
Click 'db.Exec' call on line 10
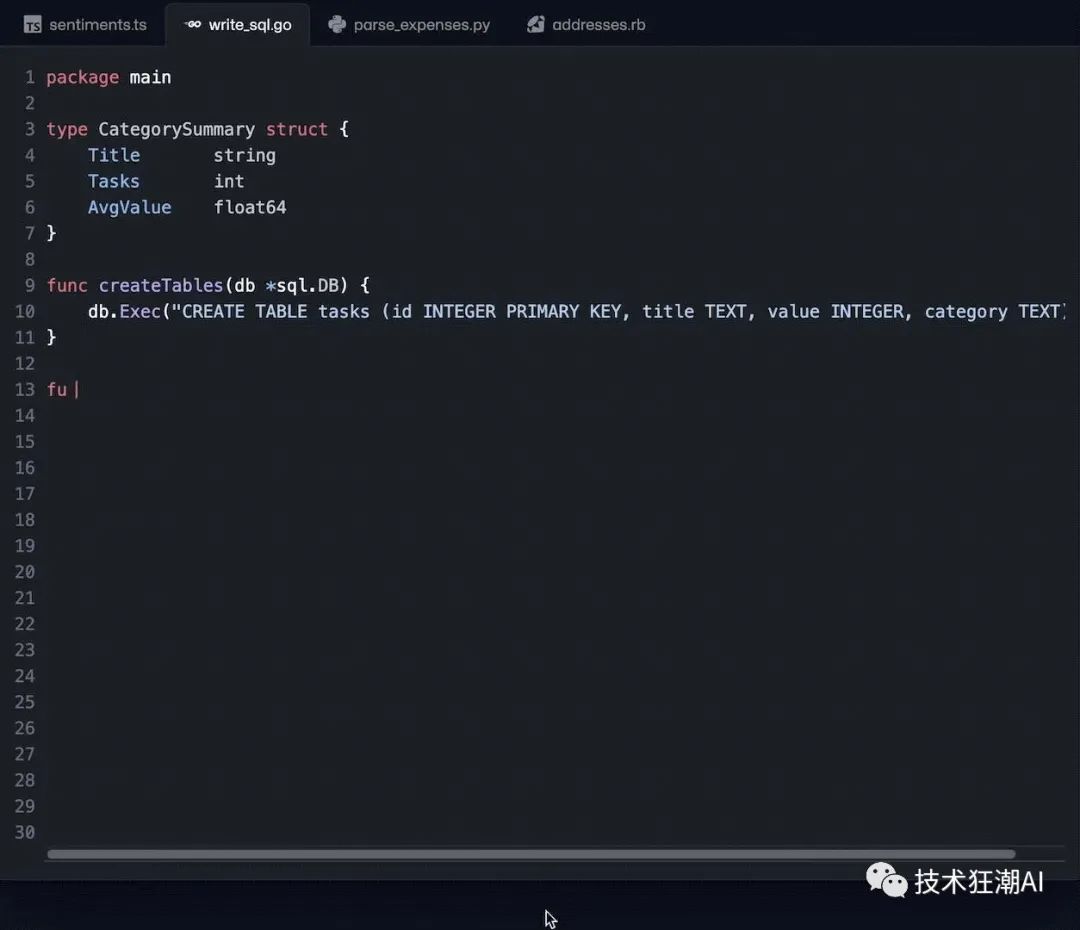(124, 312)
